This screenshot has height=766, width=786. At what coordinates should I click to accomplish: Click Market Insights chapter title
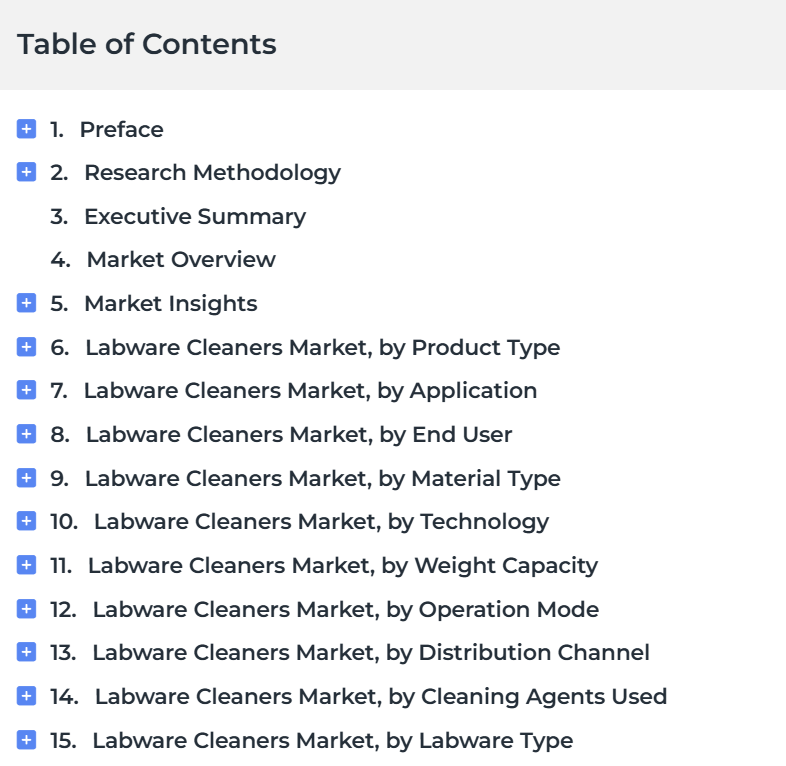click(x=170, y=303)
